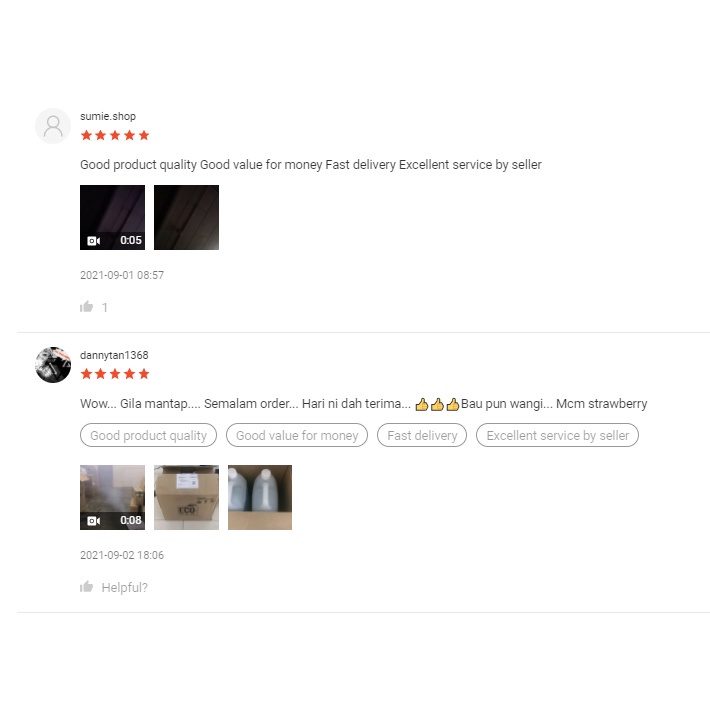Open dannytan1368's profile picture
710x710 pixels.
(53, 365)
